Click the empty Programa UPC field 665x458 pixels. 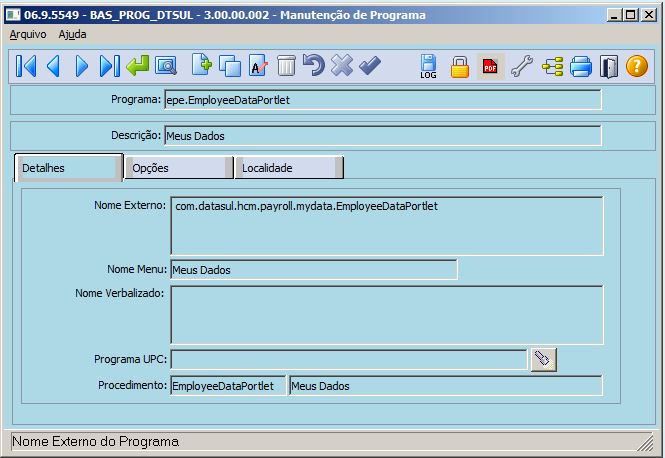[349, 360]
